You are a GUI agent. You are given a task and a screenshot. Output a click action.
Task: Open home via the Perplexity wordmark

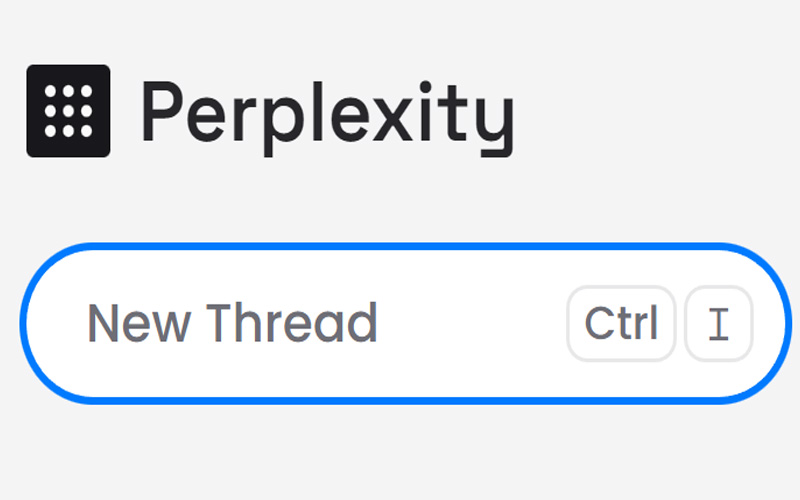(327, 112)
